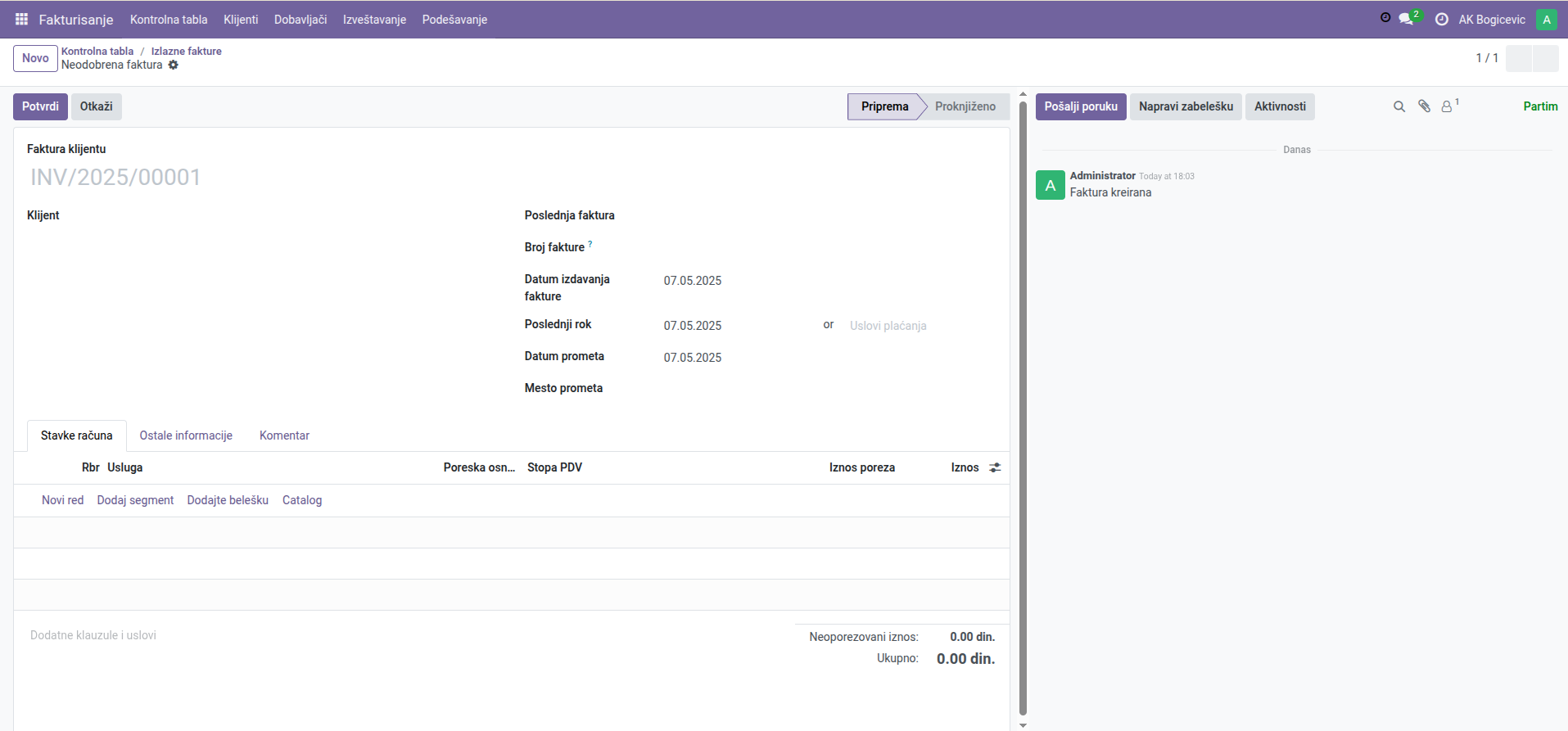The width and height of the screenshot is (1568, 731).
Task: Switch to the Komentar tab
Action: click(x=284, y=435)
